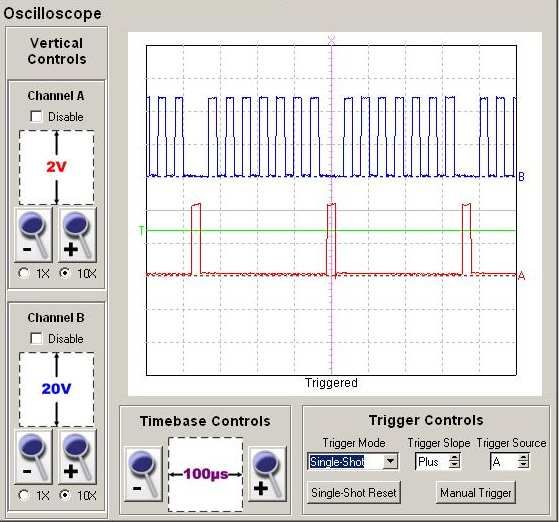The height and width of the screenshot is (522, 559).
Task: Zoom out Channel A vertical scale
Action: coord(33,235)
